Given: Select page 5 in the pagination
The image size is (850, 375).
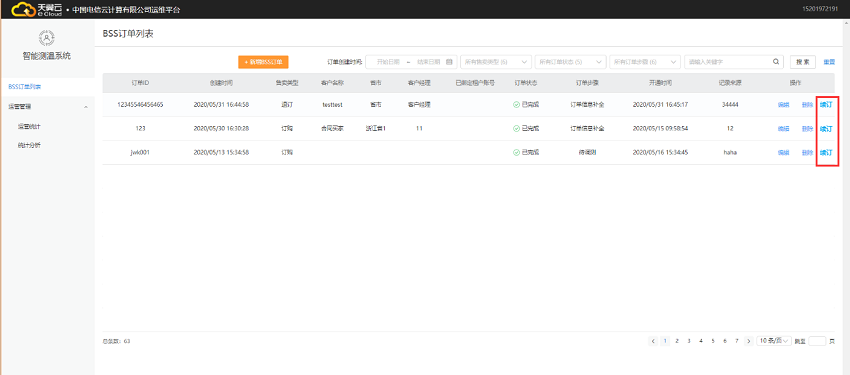Looking at the screenshot, I should point(713,341).
